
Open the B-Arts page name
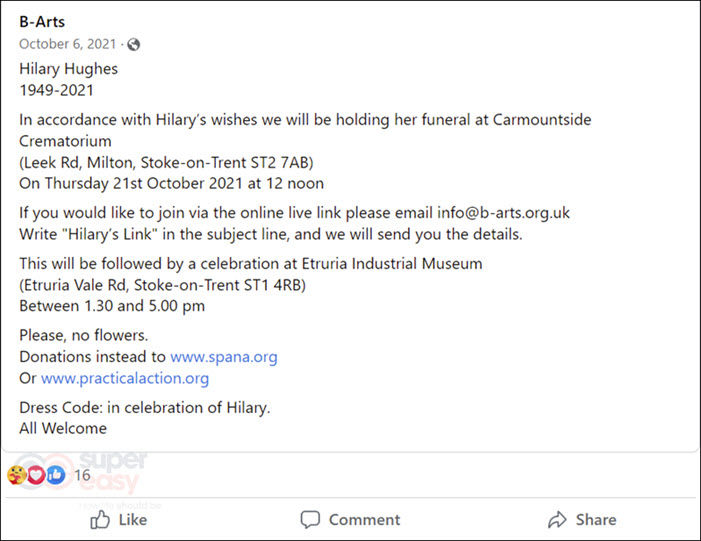42,21
